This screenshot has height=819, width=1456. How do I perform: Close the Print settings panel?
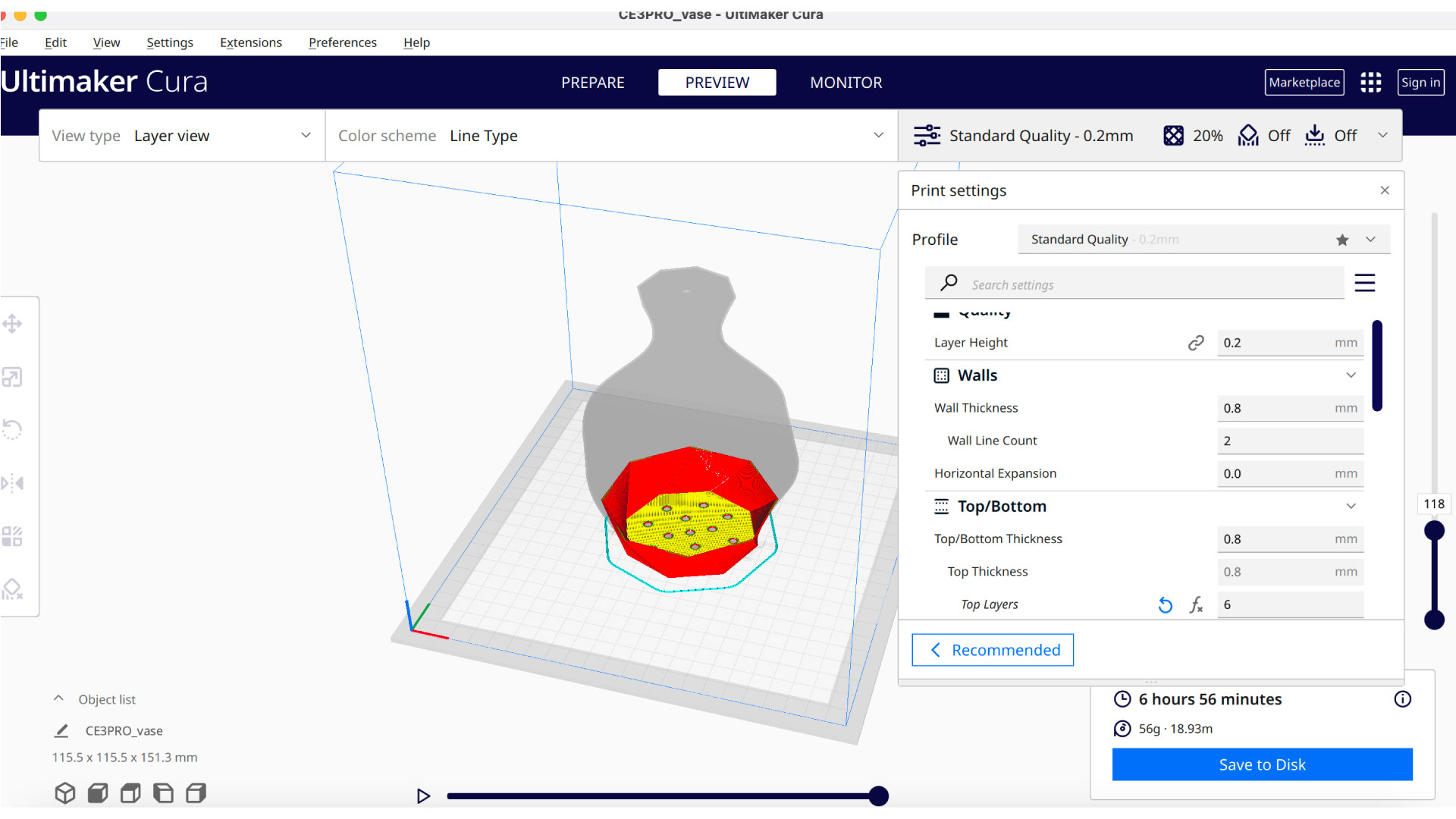point(1385,190)
